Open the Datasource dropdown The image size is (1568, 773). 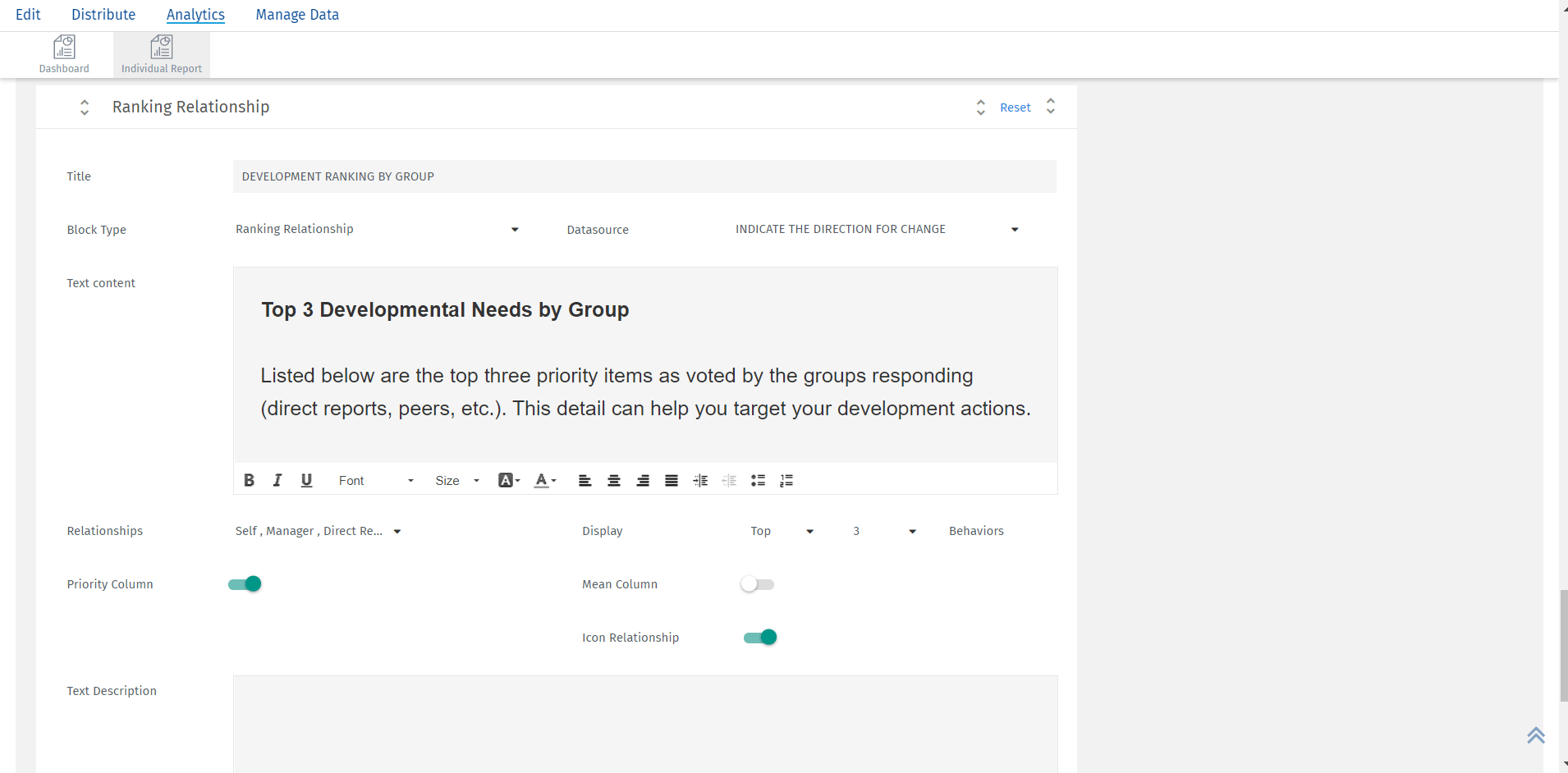point(1013,229)
